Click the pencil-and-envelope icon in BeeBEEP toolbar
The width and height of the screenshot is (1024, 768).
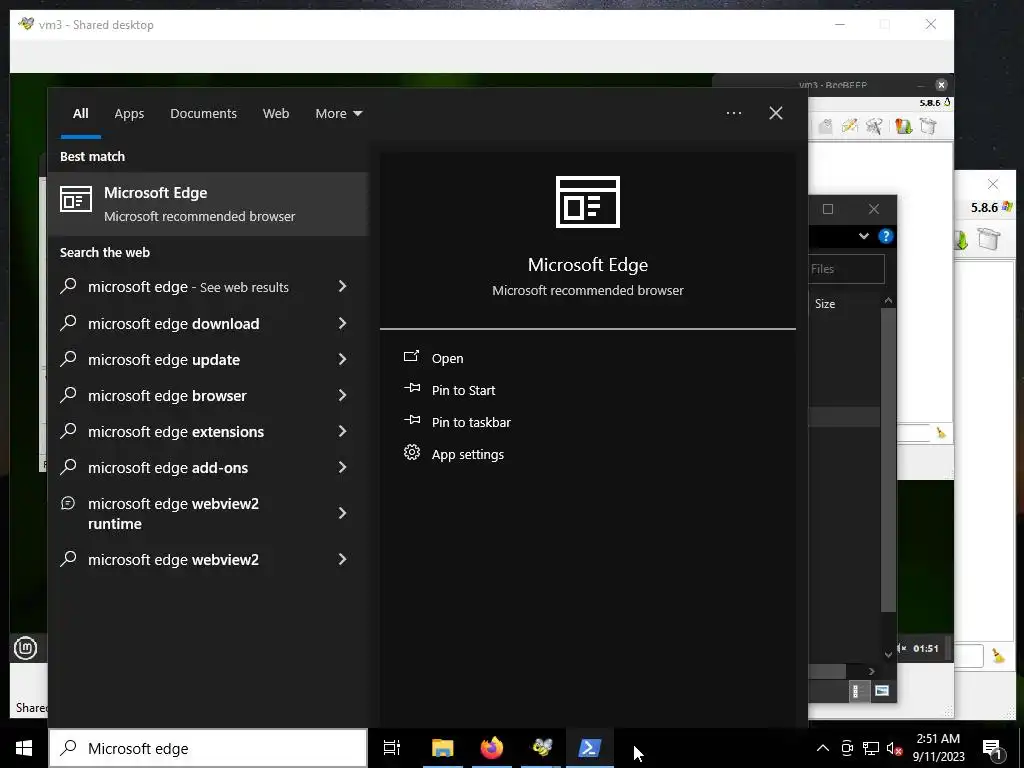850,125
